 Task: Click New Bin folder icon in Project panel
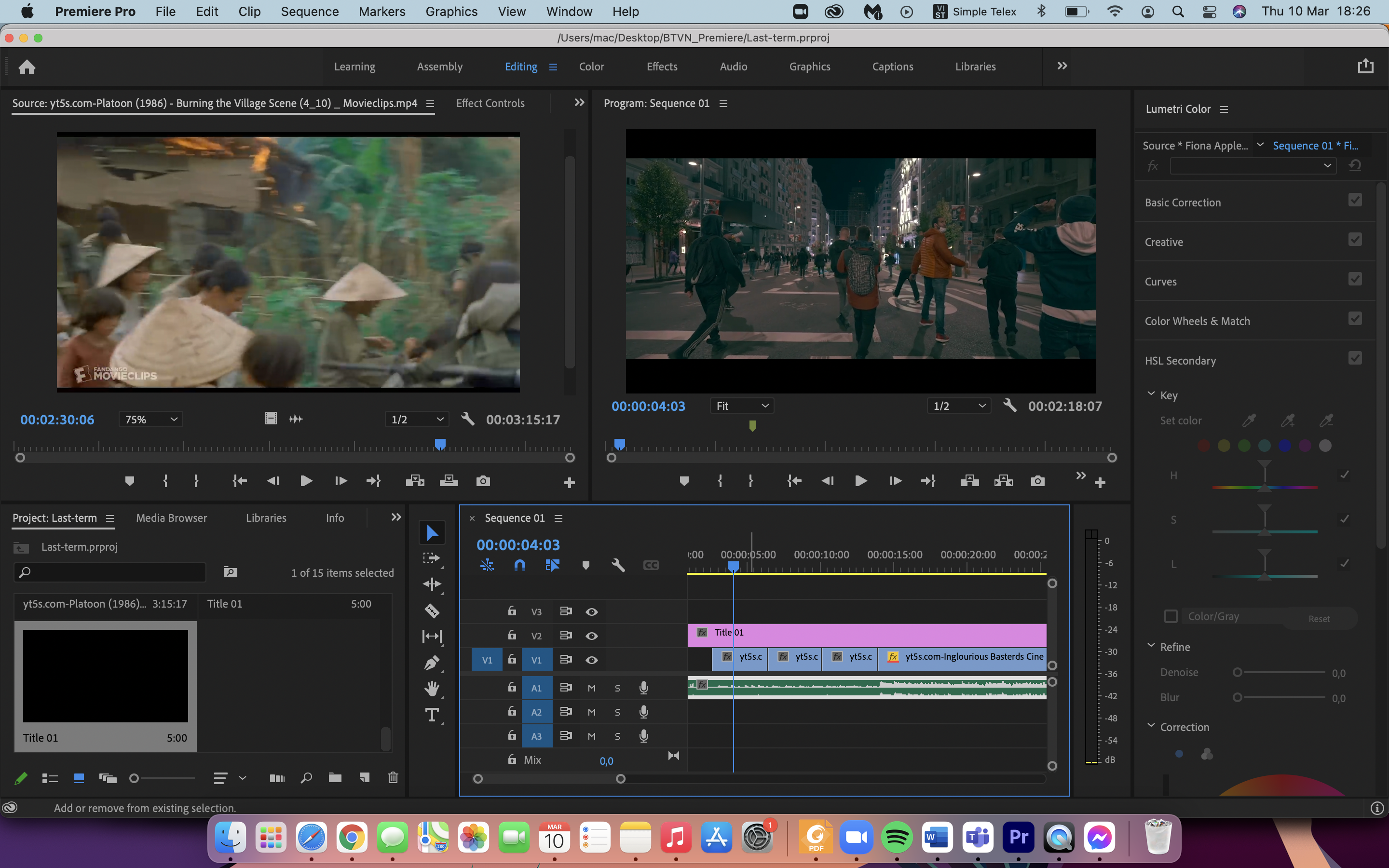pyautogui.click(x=335, y=778)
